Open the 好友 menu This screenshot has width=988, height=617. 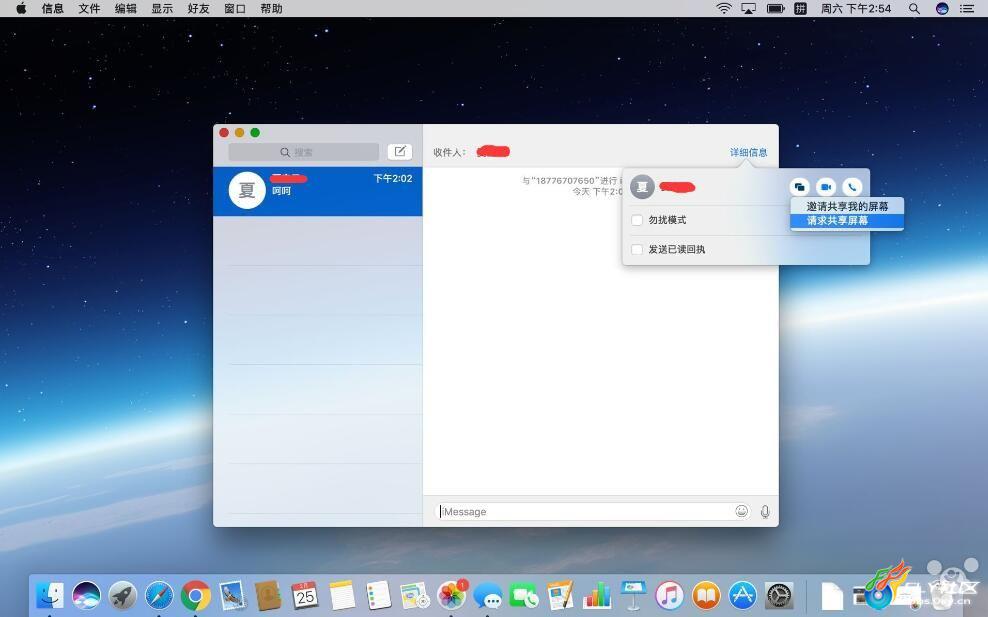point(198,8)
